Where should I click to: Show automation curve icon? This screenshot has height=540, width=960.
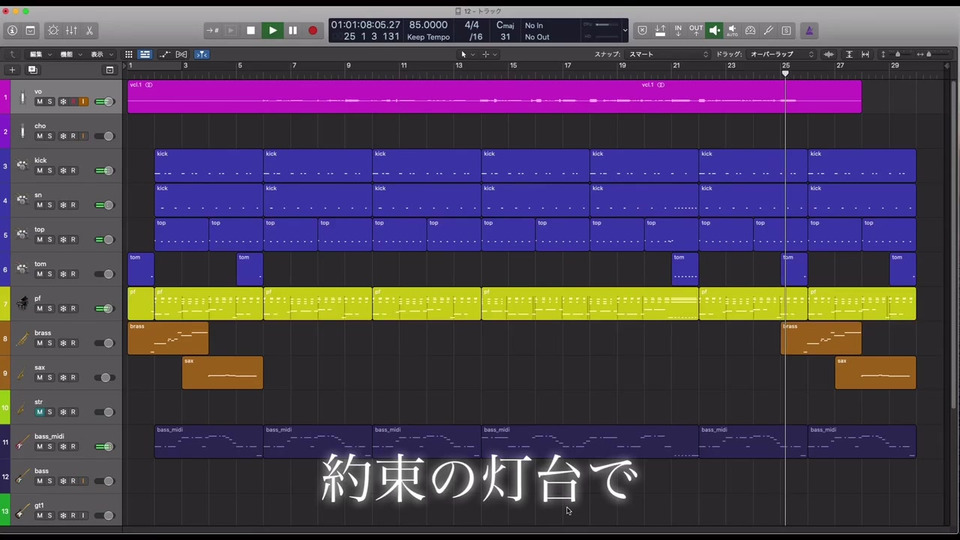point(164,54)
